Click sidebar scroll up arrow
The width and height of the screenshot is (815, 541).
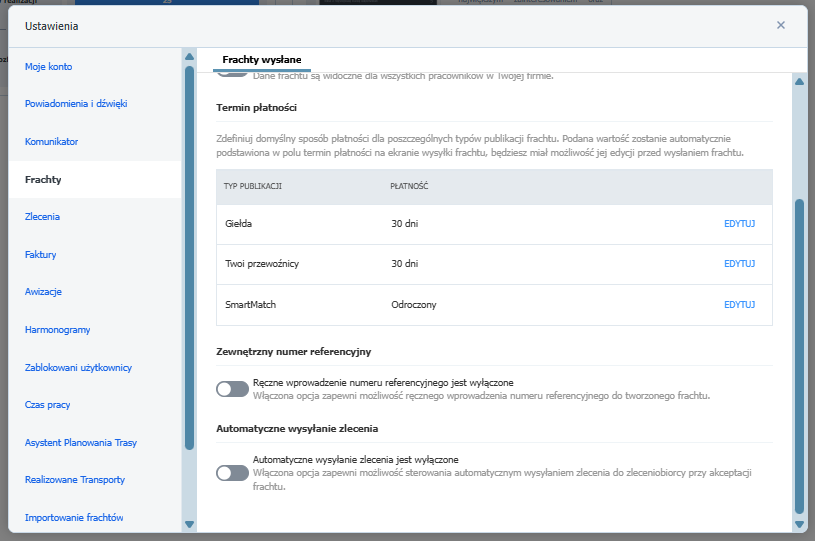tap(189, 56)
